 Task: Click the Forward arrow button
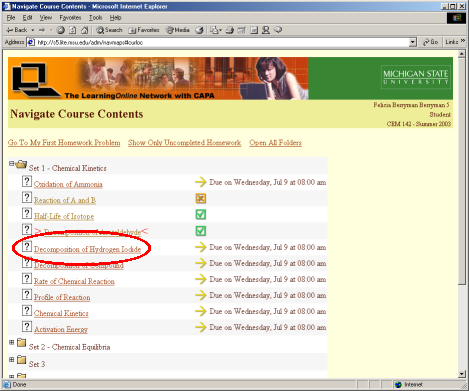tap(42, 30)
